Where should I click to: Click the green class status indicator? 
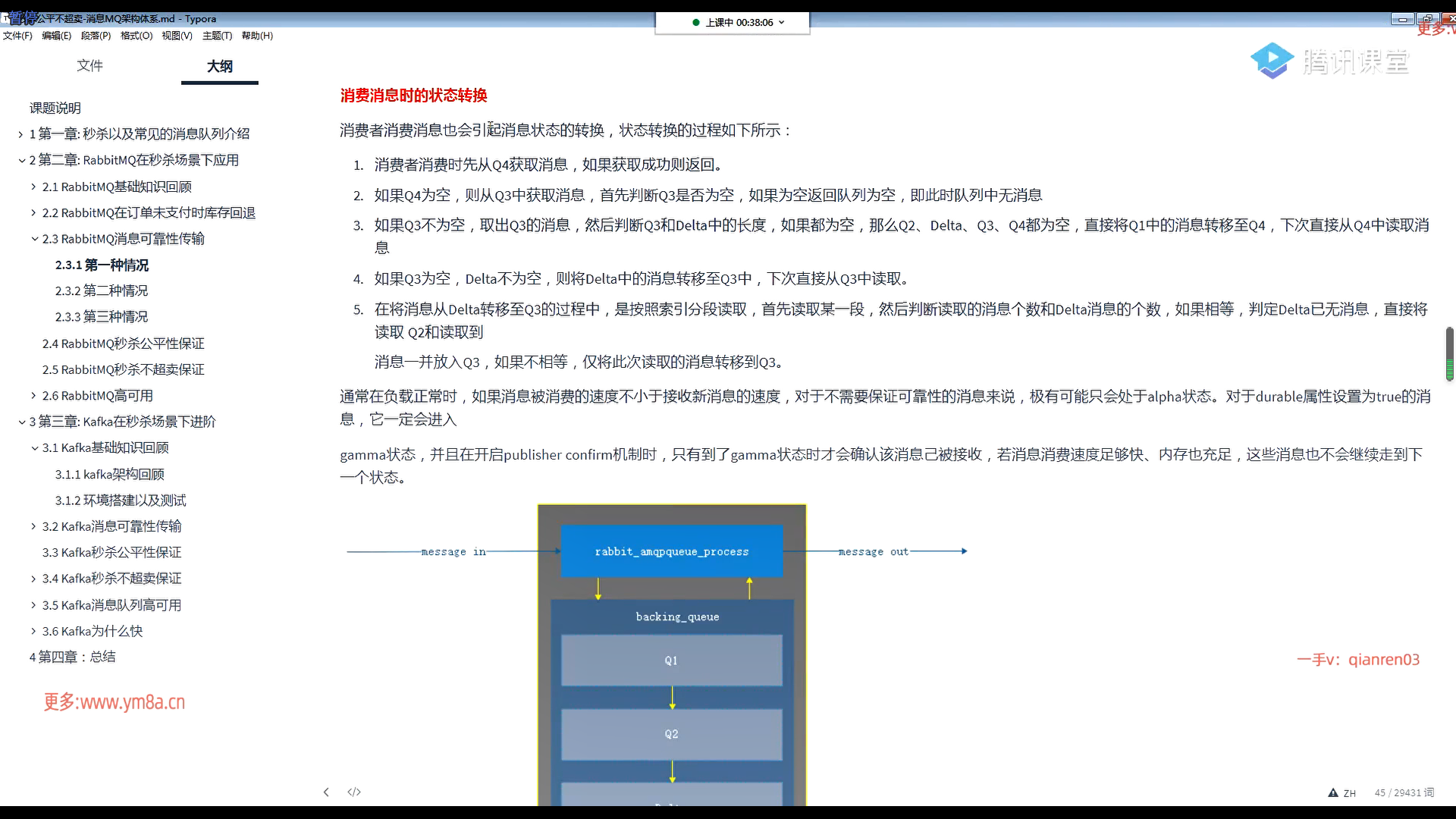(x=696, y=23)
